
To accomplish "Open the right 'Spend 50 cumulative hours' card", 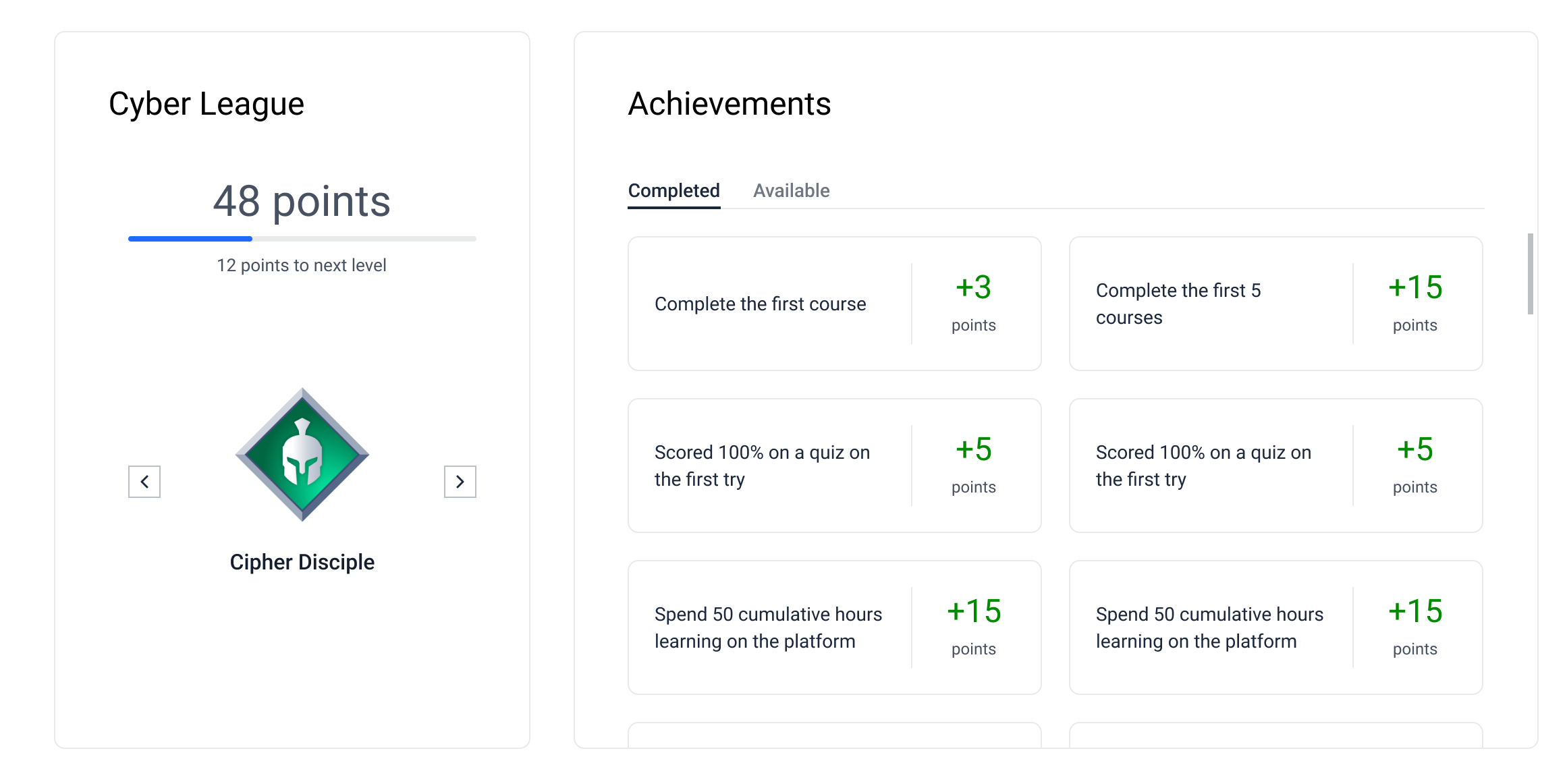I will click(x=1209, y=627).
